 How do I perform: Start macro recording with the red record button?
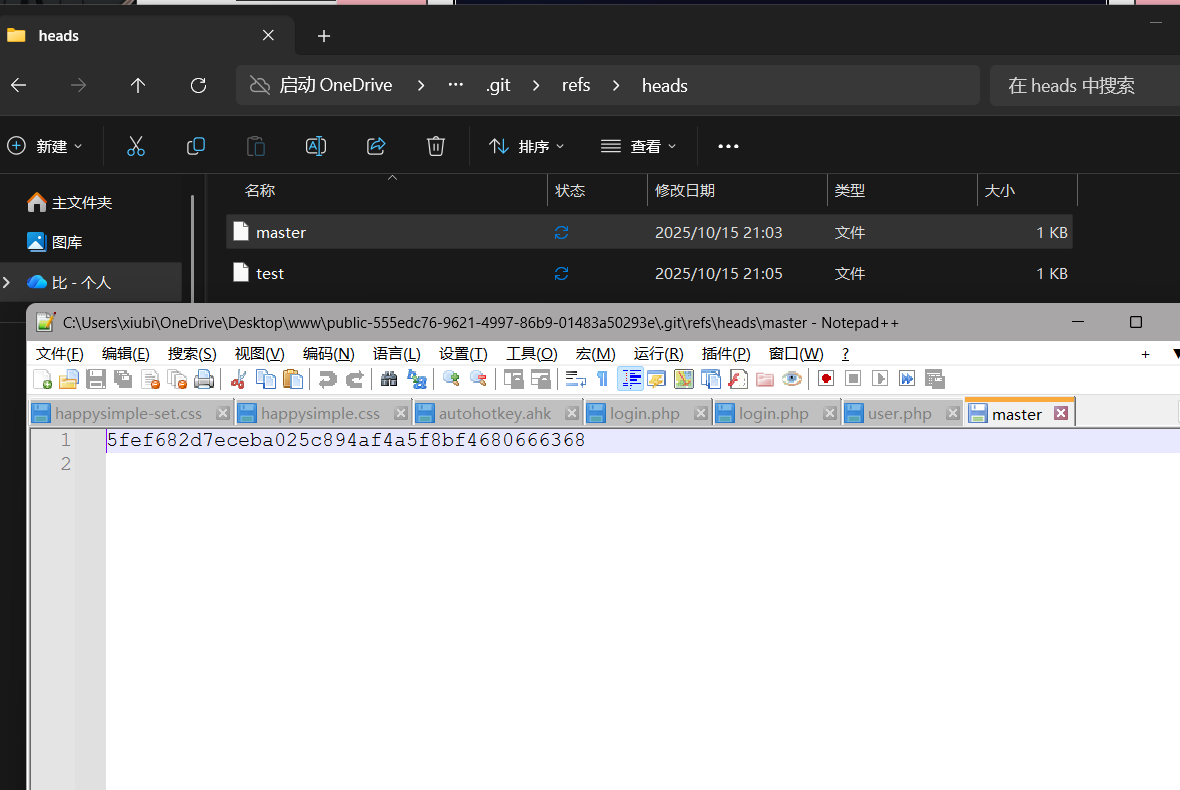[x=826, y=379]
